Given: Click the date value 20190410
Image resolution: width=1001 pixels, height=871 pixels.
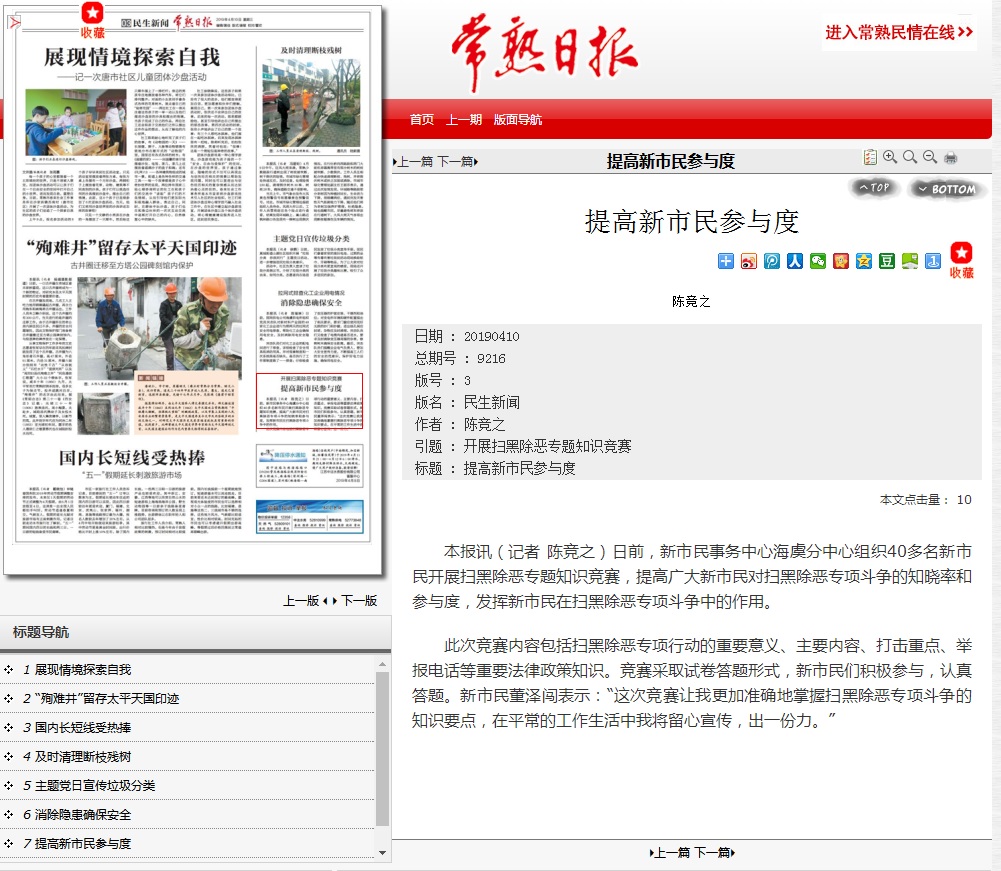Looking at the screenshot, I should click(492, 337).
